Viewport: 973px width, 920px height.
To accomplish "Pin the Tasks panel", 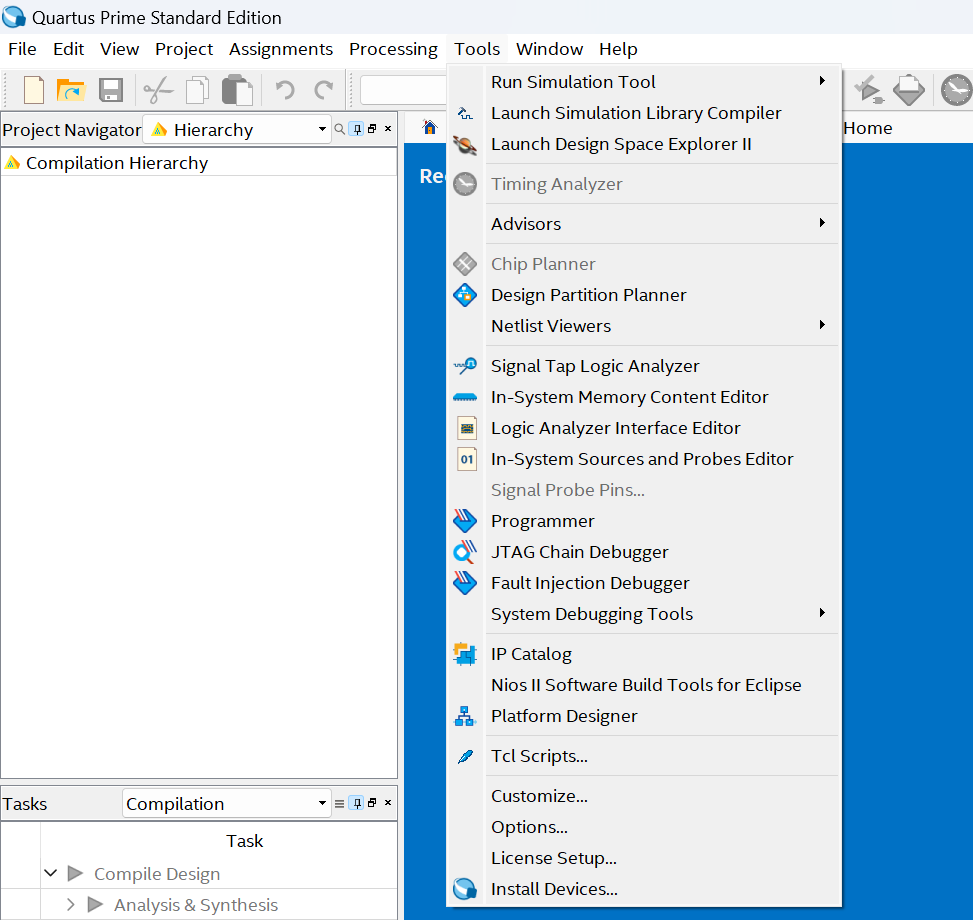I will [357, 803].
